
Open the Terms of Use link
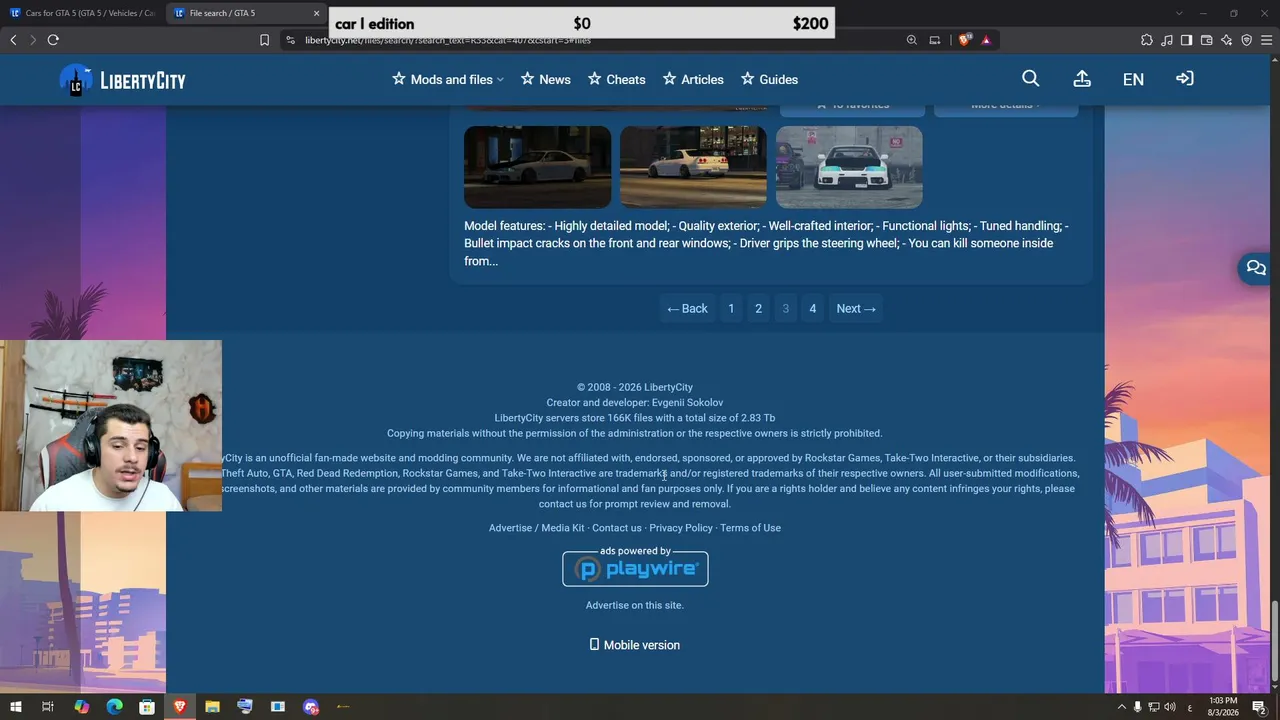pyautogui.click(x=750, y=528)
